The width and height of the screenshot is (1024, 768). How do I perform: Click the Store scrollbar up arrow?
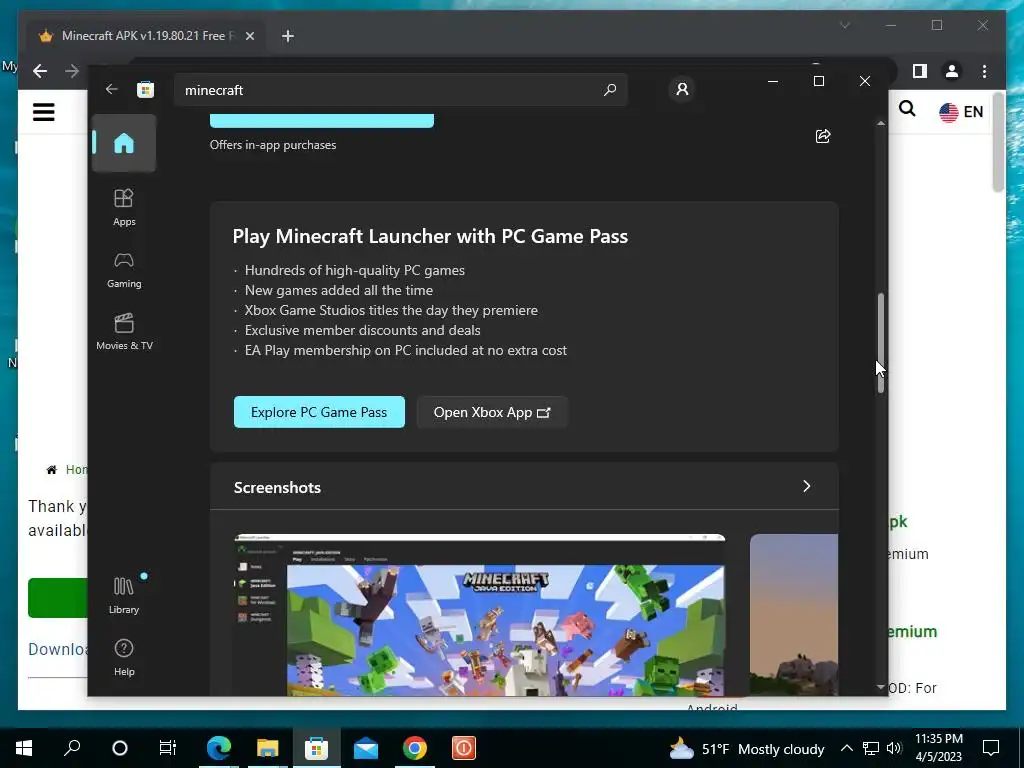[880, 123]
